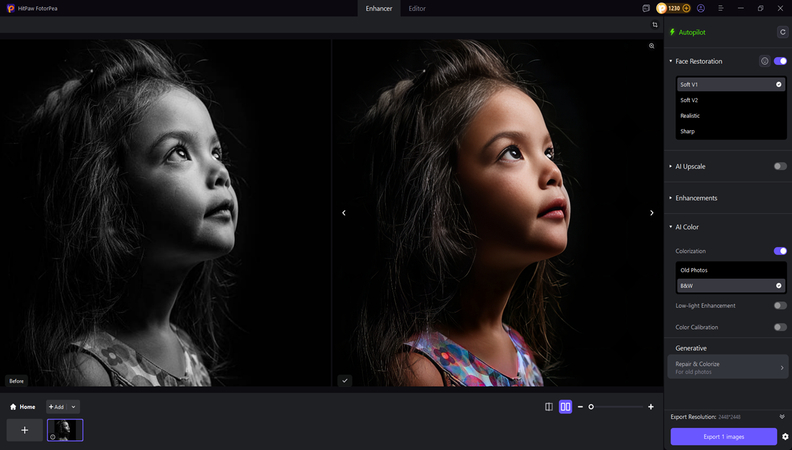Screen dimensions: 792x450
Task: Enable Low-light Enhancement switch
Action: coord(780,306)
